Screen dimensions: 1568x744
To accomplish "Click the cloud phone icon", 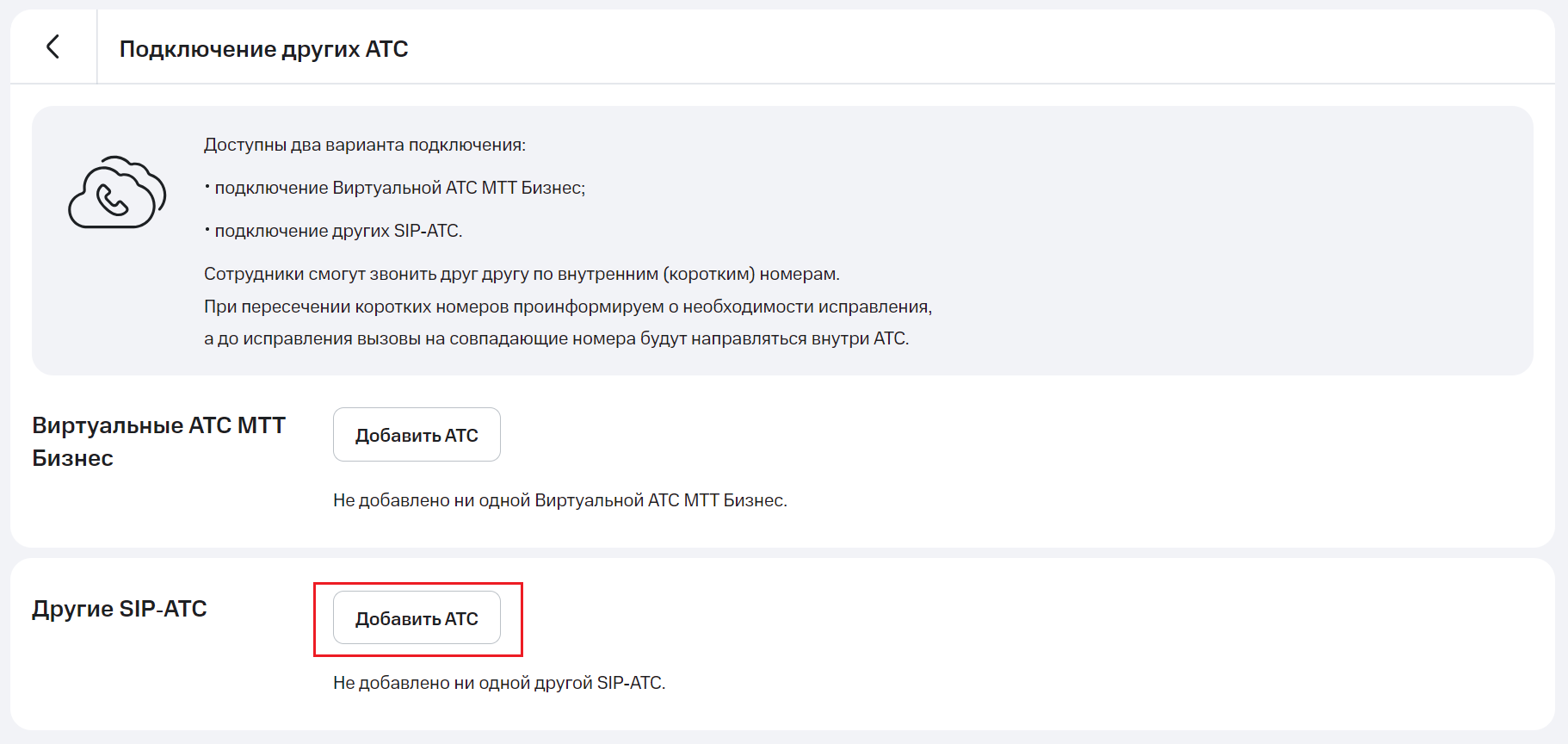I will [117, 192].
